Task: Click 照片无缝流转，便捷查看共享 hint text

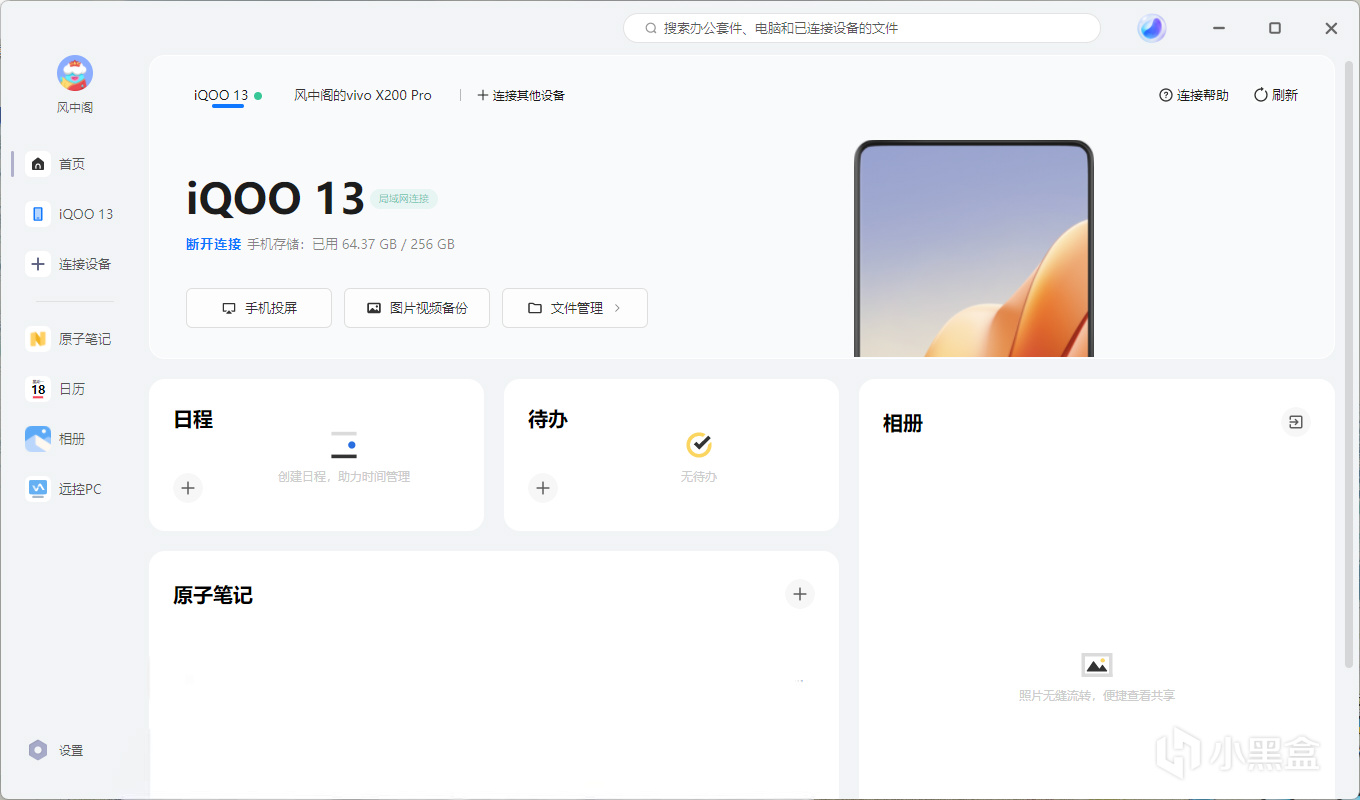Action: point(1097,695)
